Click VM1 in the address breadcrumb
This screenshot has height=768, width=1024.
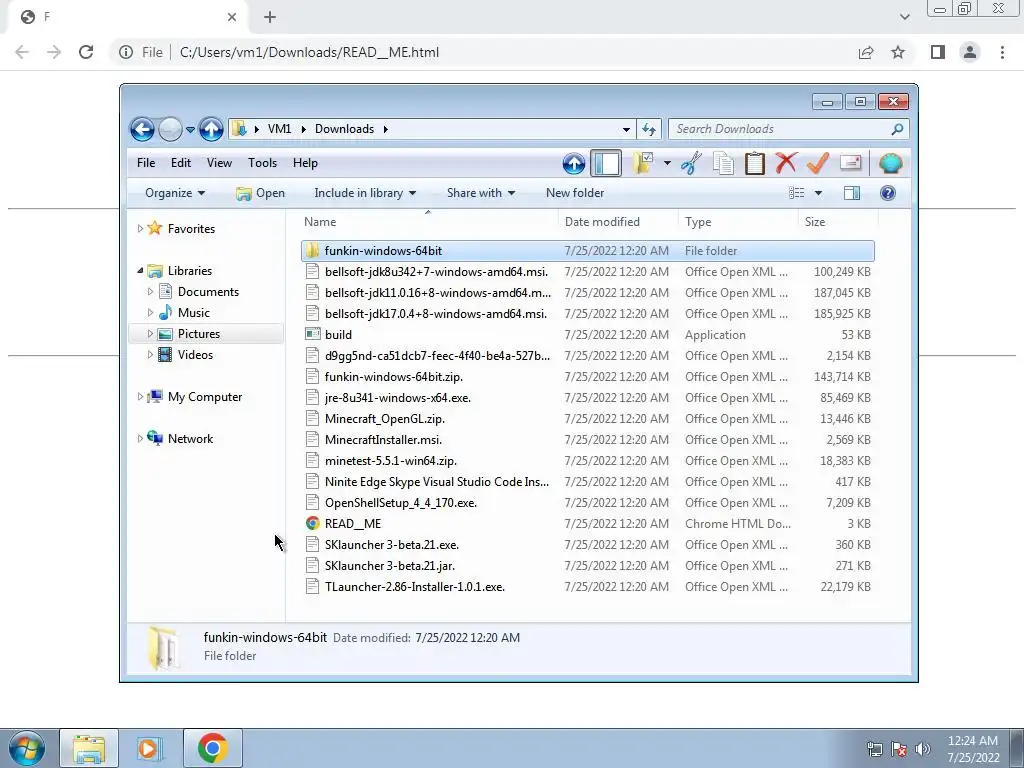[280, 129]
